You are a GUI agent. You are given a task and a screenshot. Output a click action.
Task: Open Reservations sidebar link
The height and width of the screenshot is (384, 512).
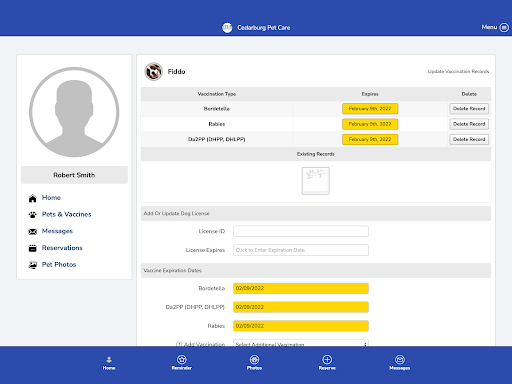pyautogui.click(x=62, y=248)
